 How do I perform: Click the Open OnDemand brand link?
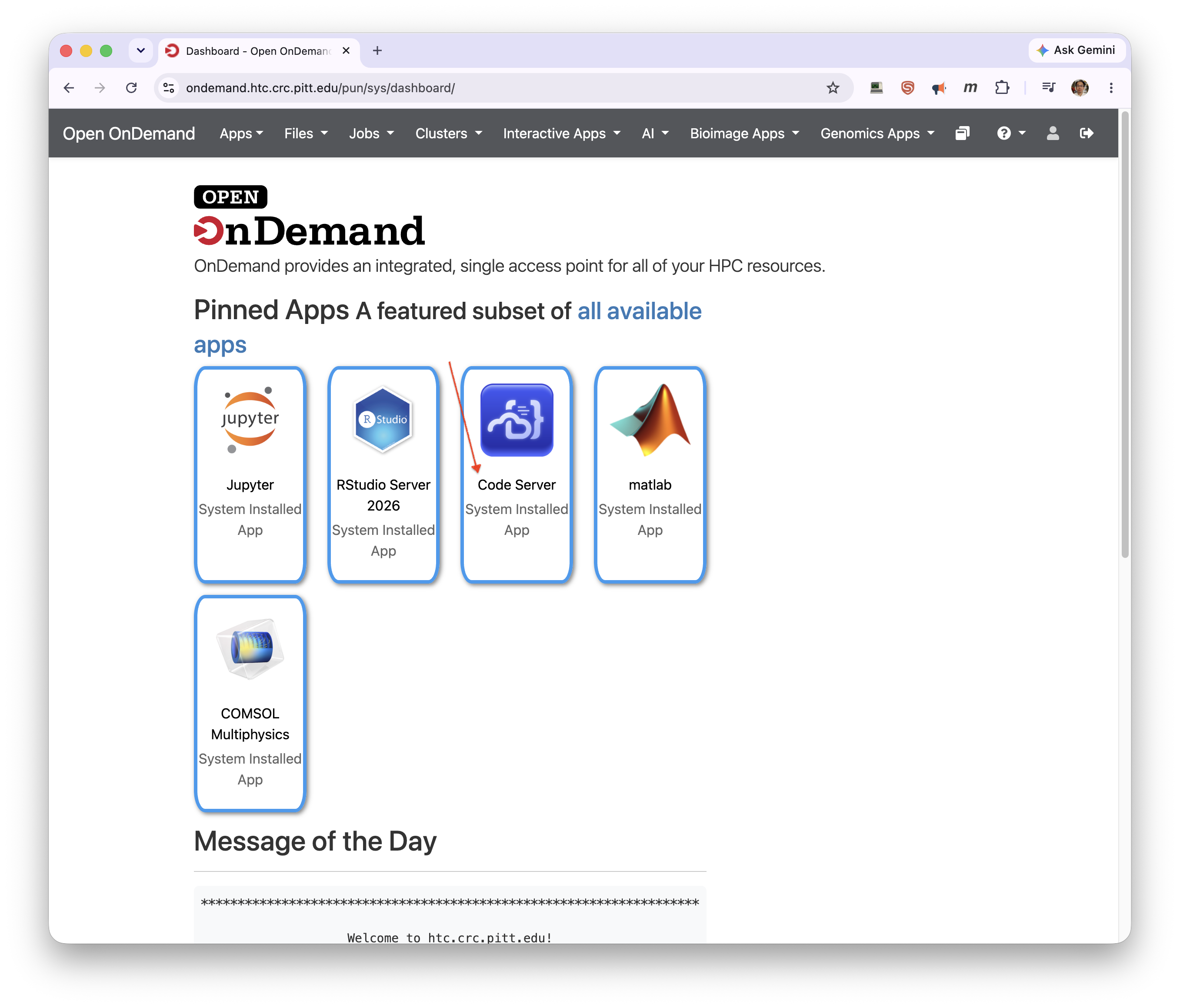tap(129, 133)
